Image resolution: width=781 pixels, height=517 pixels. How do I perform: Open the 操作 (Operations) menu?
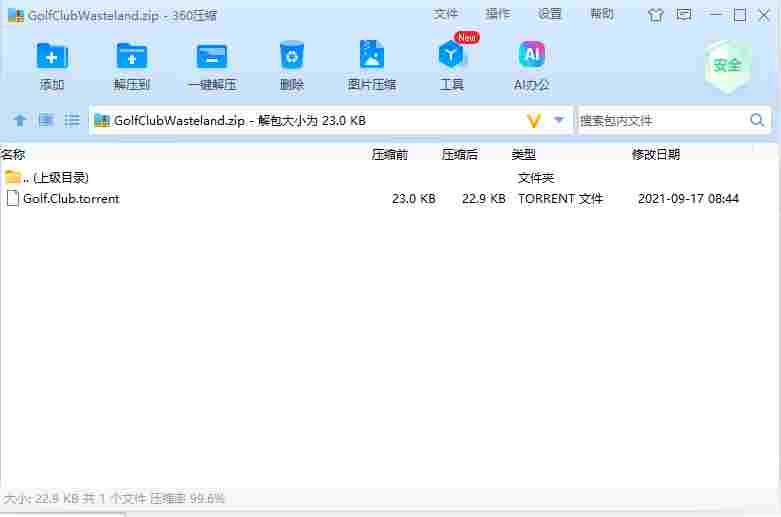498,14
